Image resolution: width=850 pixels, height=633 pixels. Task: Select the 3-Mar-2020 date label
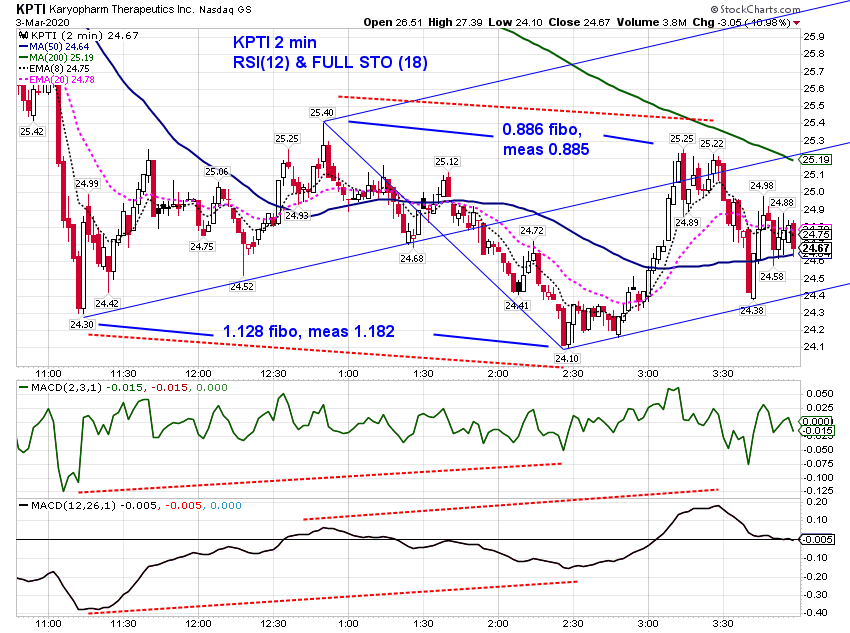[x=42, y=22]
